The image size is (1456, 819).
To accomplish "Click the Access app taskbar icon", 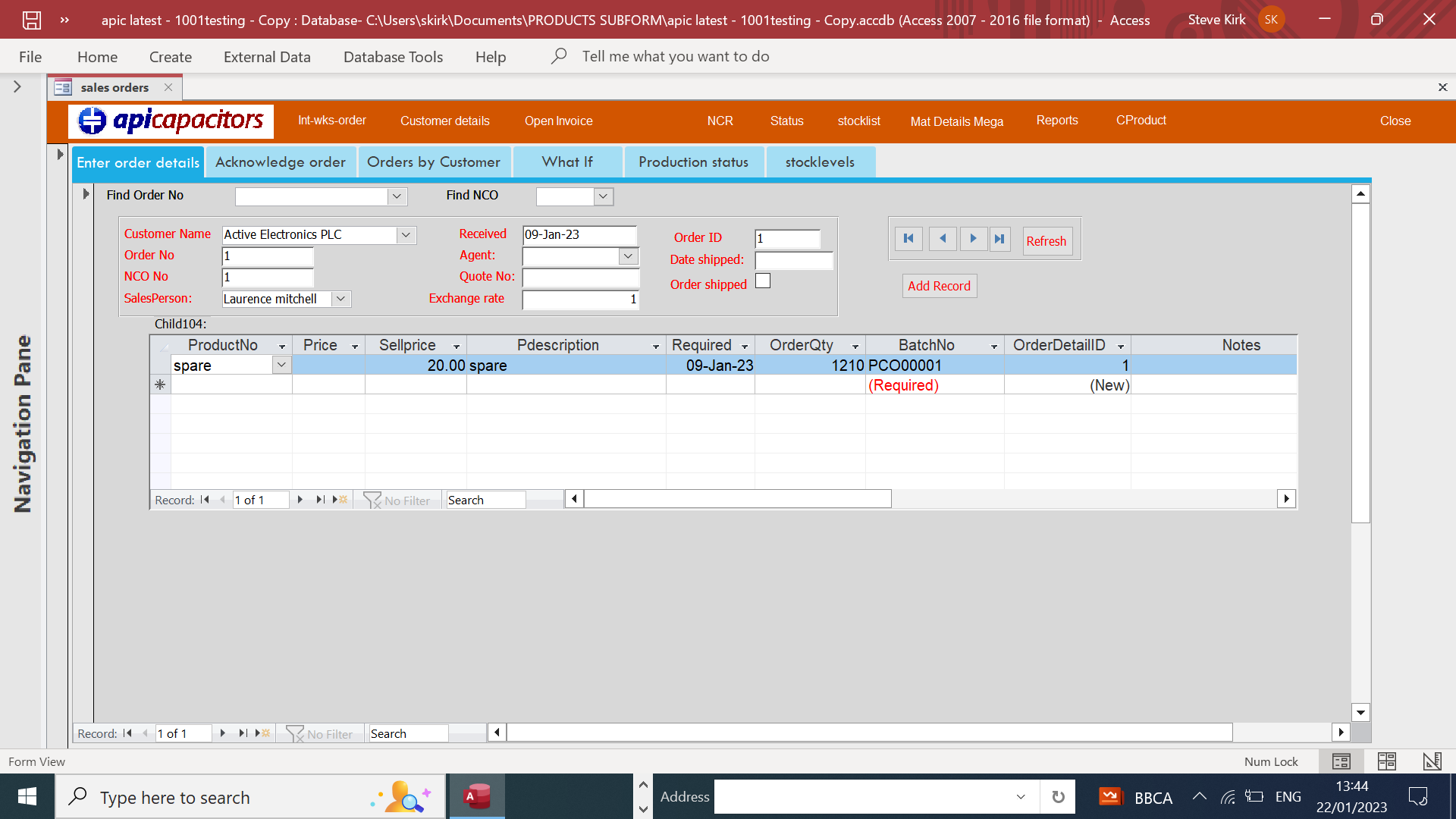I will point(477,796).
